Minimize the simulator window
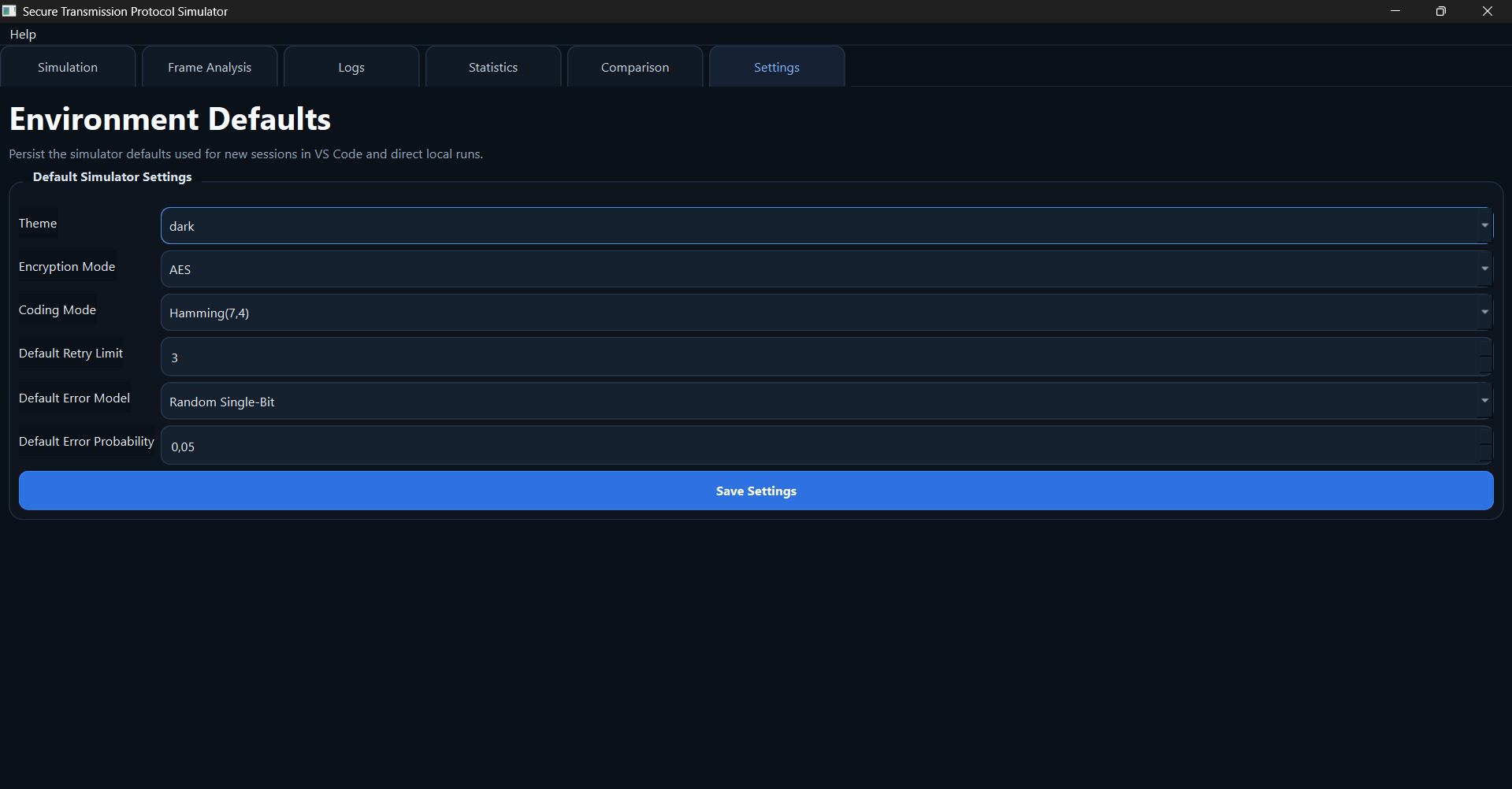Image resolution: width=1512 pixels, height=789 pixels. coord(1395,11)
